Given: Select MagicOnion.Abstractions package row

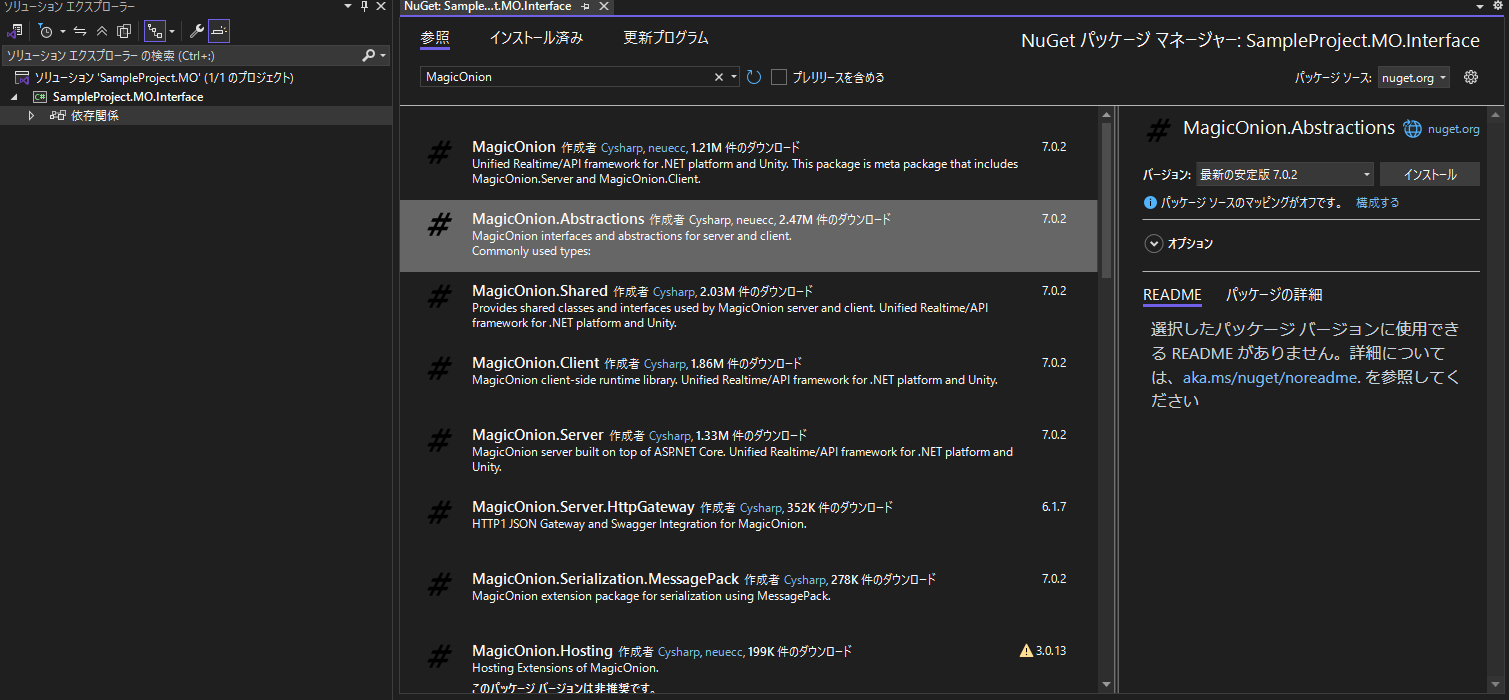Looking at the screenshot, I should coord(748,236).
